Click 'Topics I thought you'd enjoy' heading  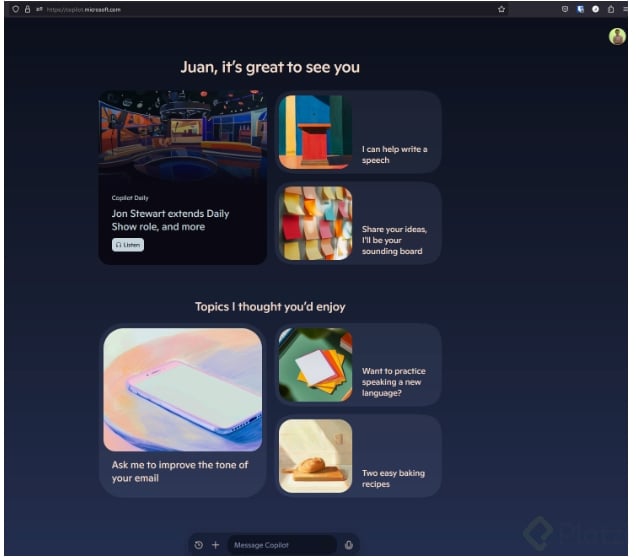click(x=270, y=307)
